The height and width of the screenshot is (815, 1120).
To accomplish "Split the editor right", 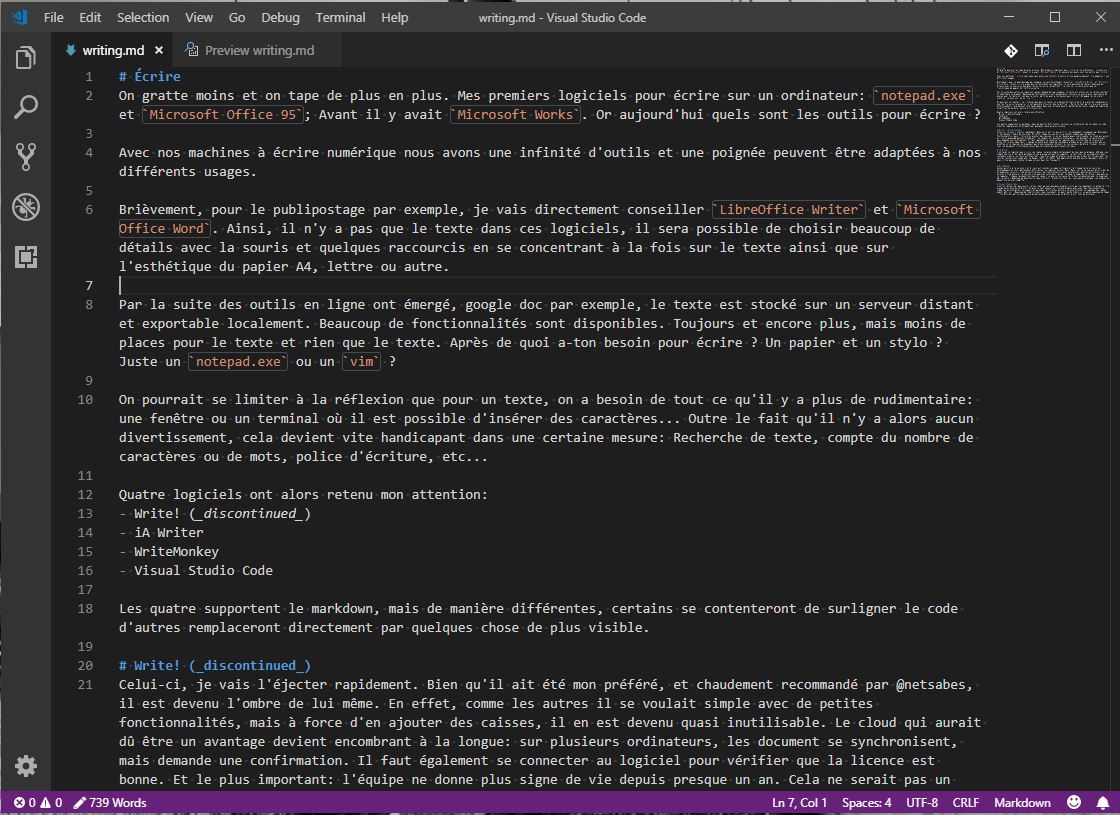I will point(1074,50).
